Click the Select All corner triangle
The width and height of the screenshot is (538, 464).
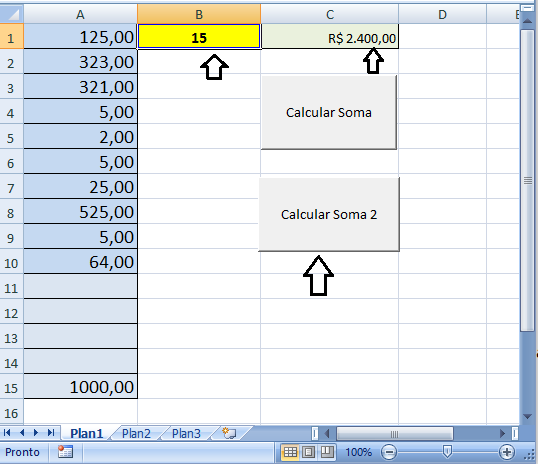point(12,14)
